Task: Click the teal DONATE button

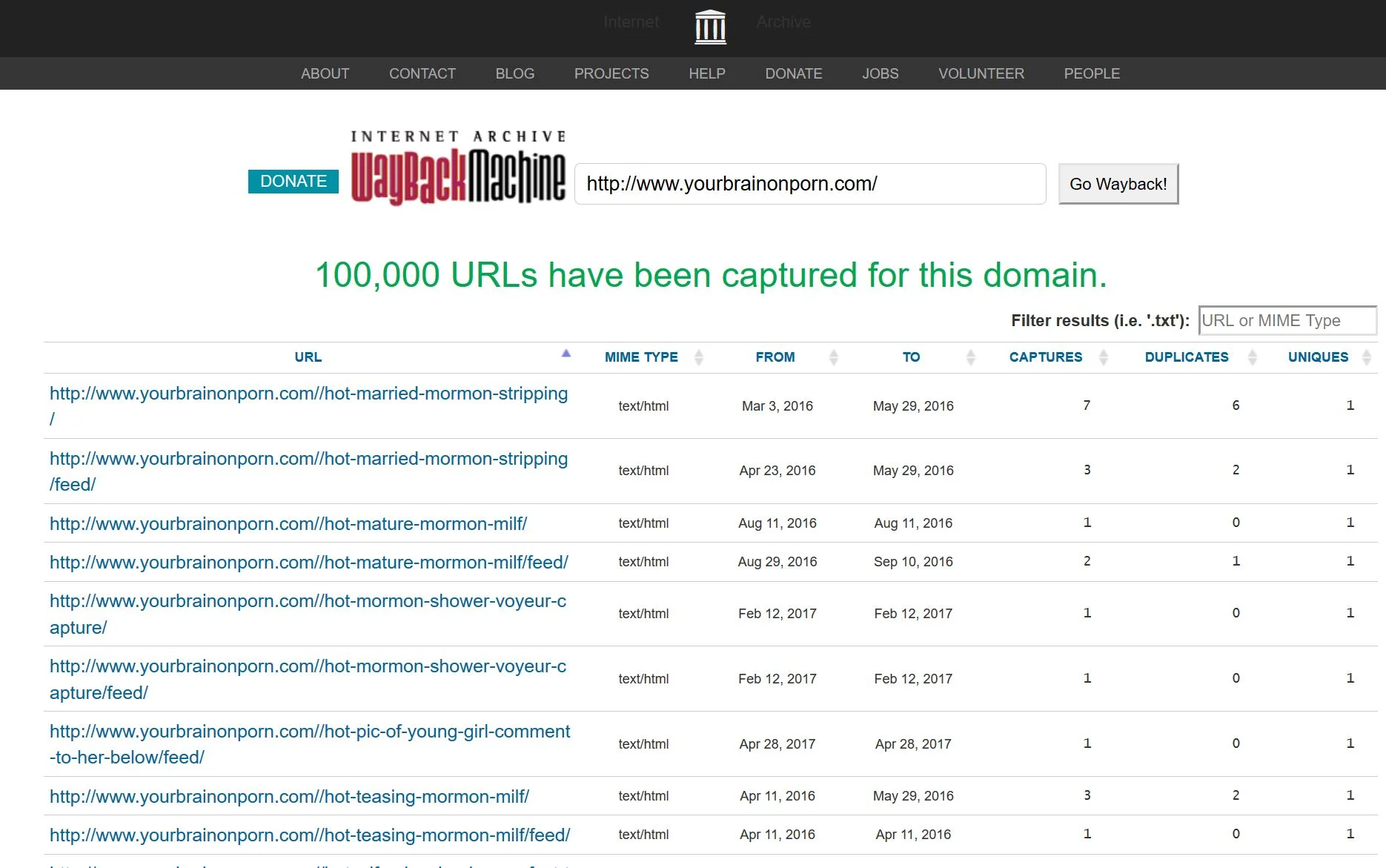Action: tap(293, 182)
